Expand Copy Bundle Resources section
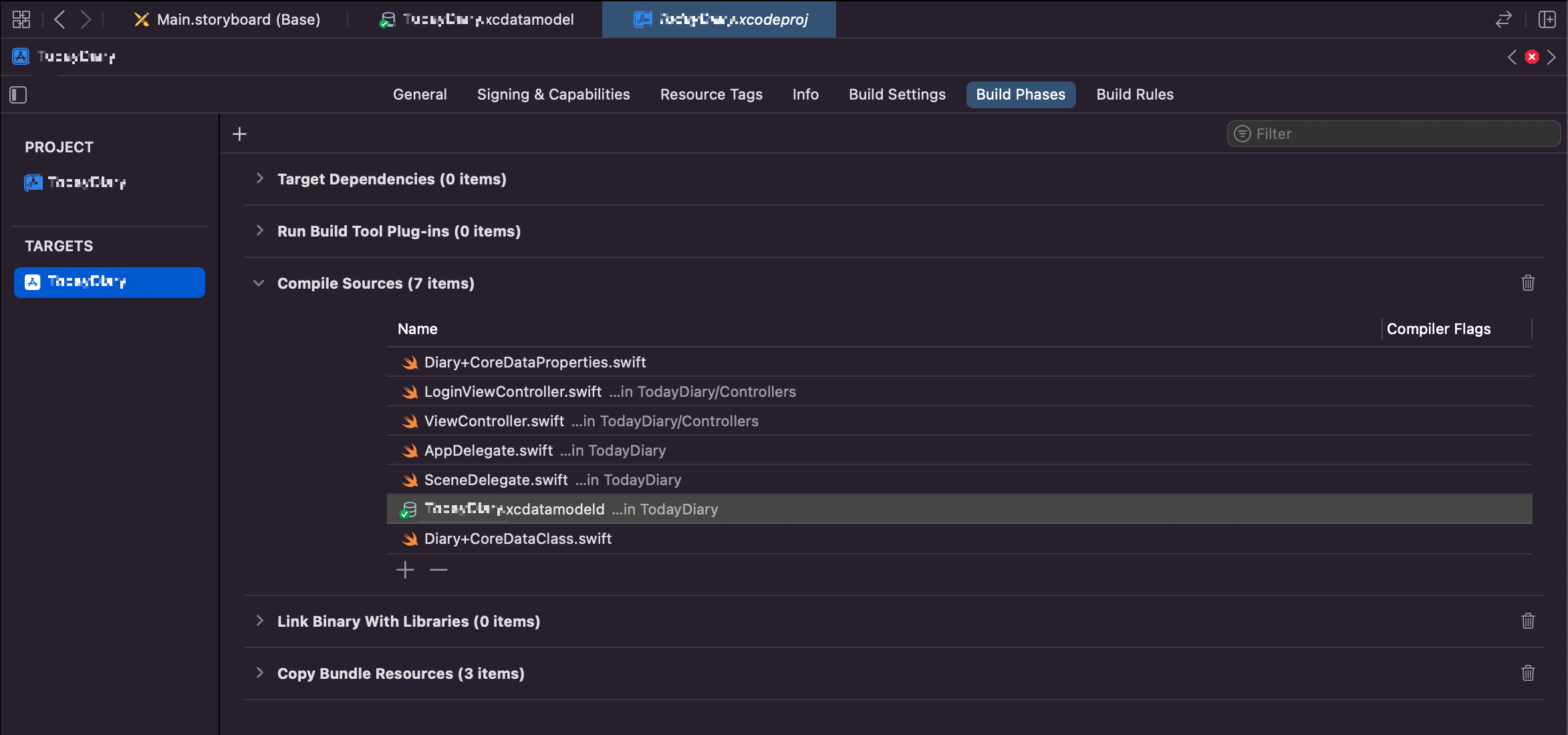1568x735 pixels. tap(260, 674)
